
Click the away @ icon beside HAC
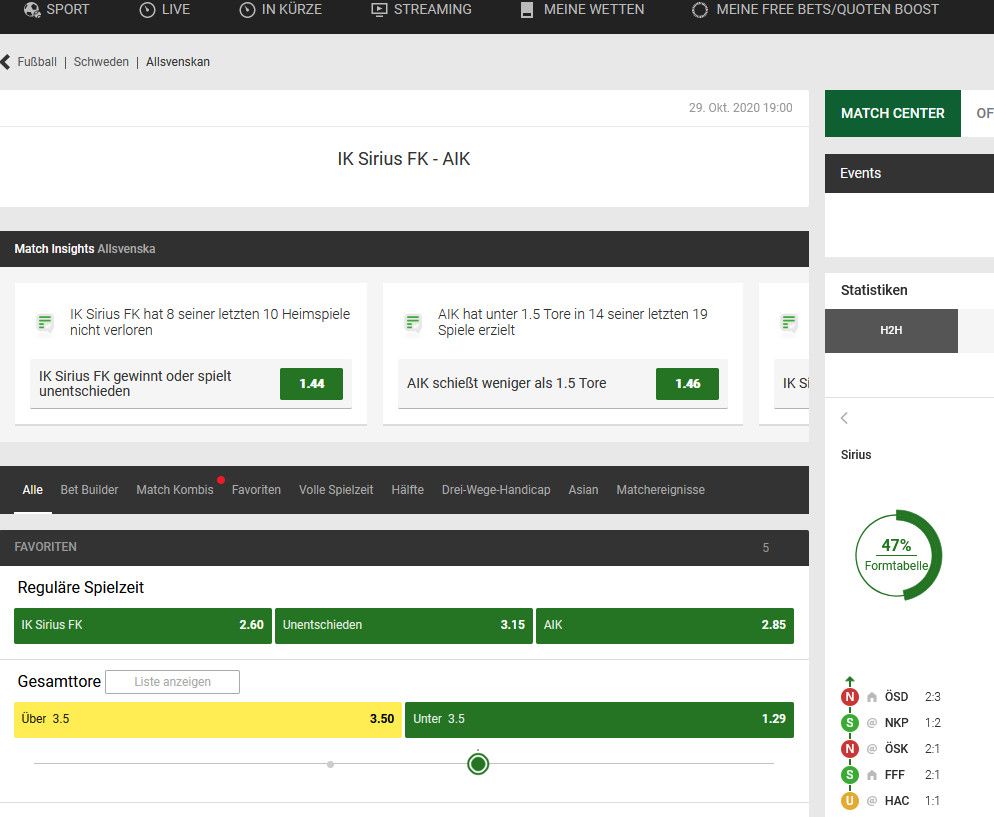(872, 801)
